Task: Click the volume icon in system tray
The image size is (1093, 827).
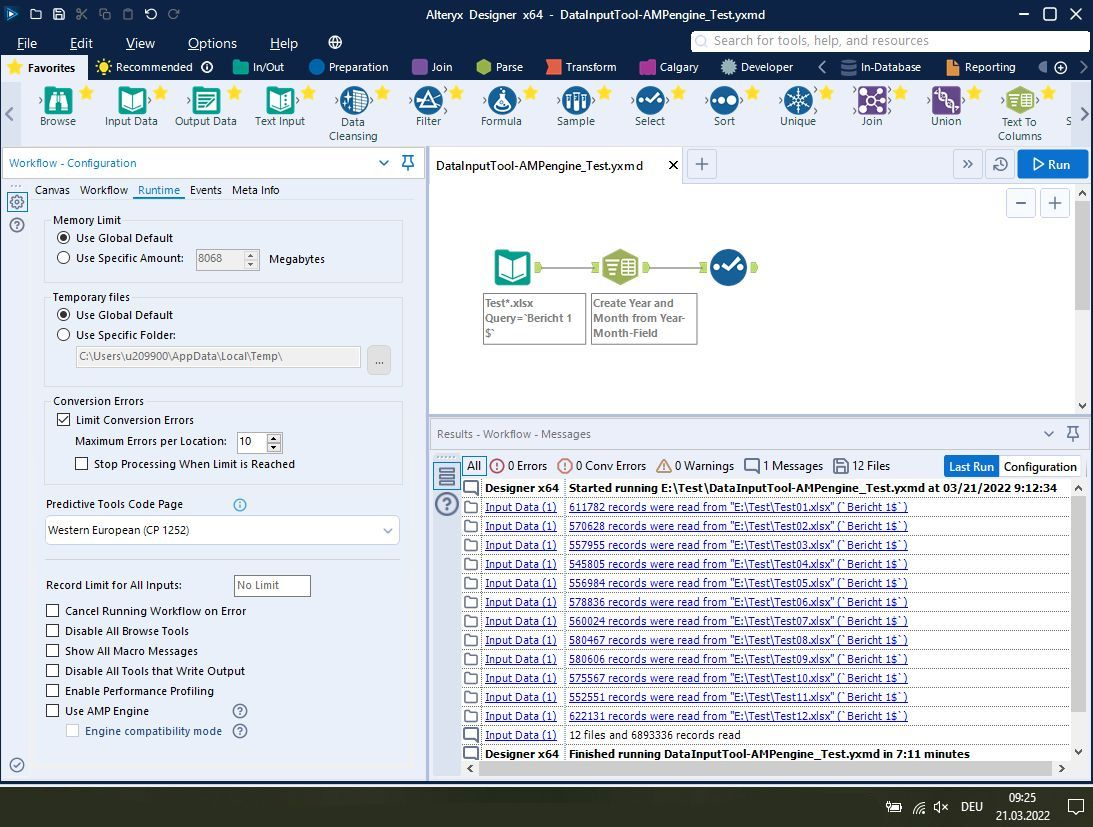Action: pos(940,807)
